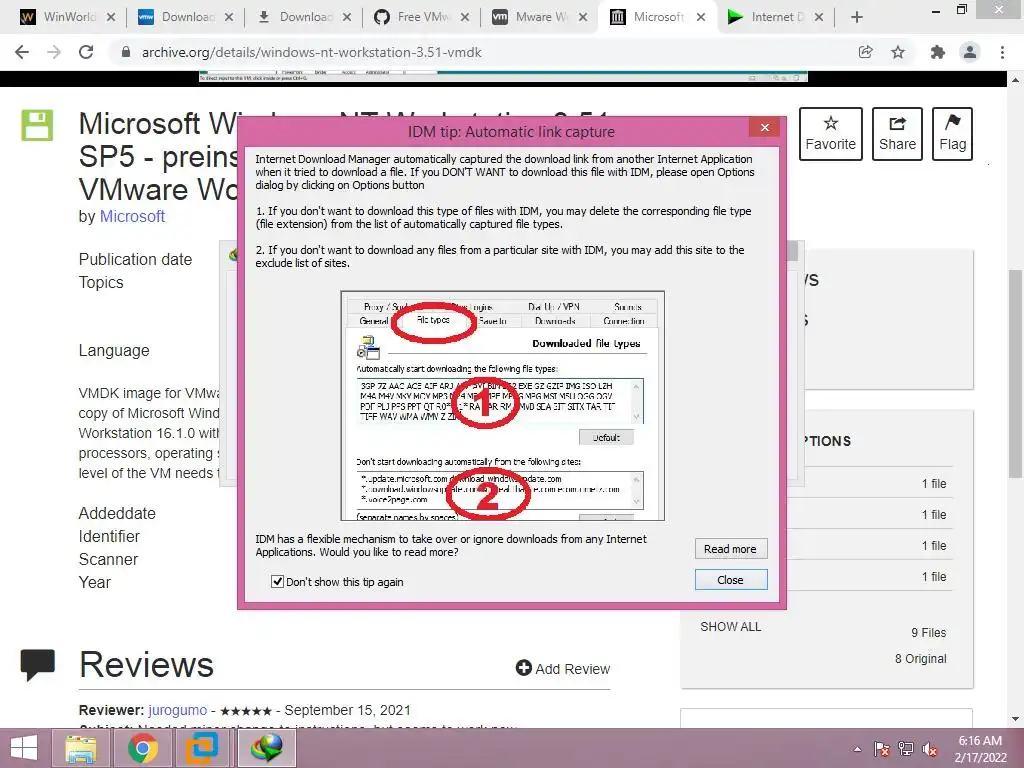
Task: Click the muted volume tray icon
Action: click(930, 749)
